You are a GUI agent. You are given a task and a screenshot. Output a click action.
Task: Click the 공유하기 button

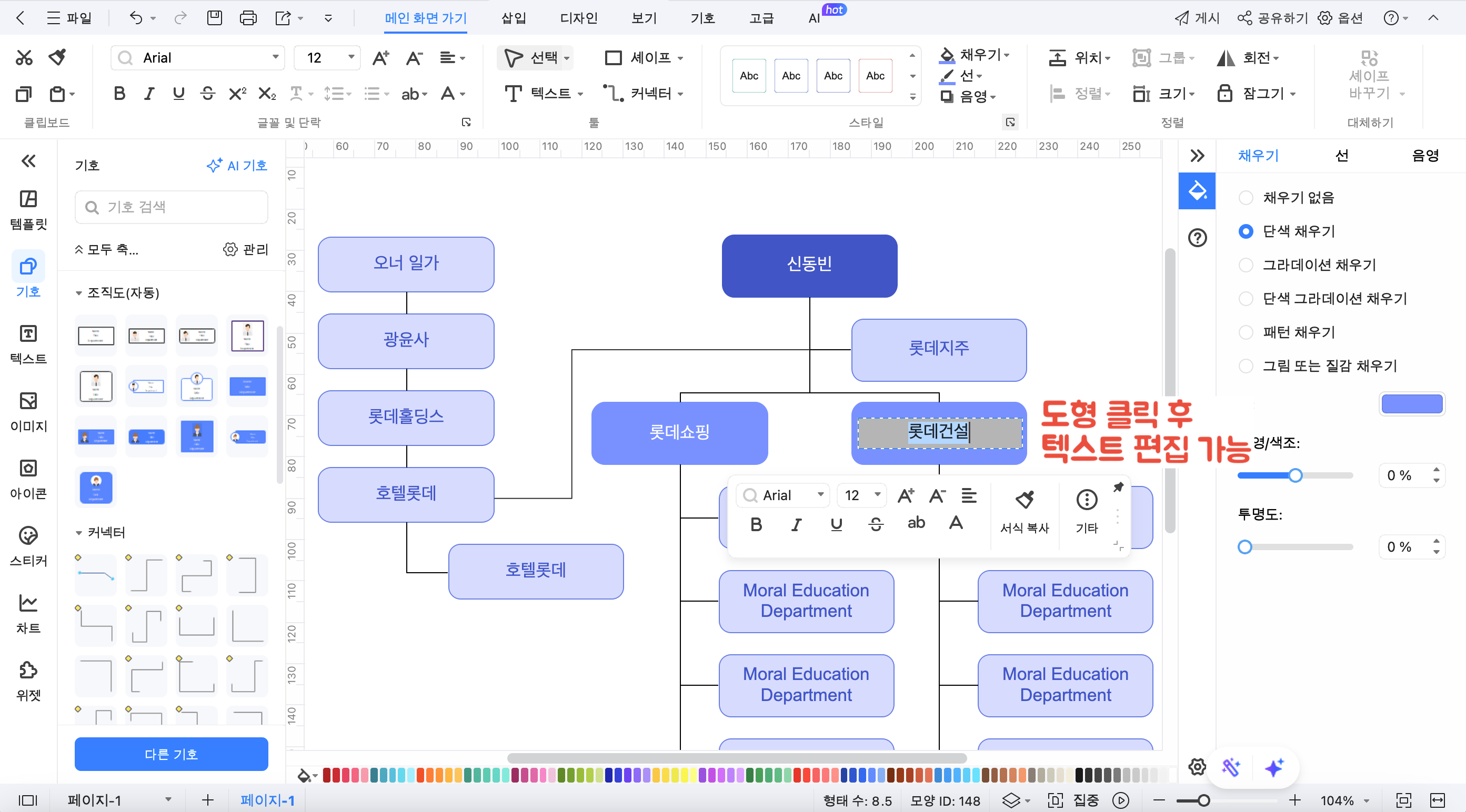1273,18
